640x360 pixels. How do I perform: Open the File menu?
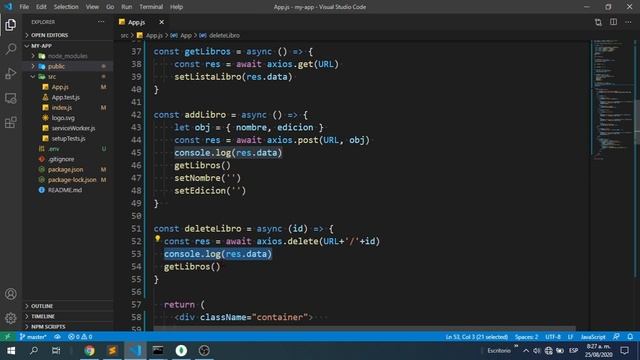pyautogui.click(x=24, y=7)
